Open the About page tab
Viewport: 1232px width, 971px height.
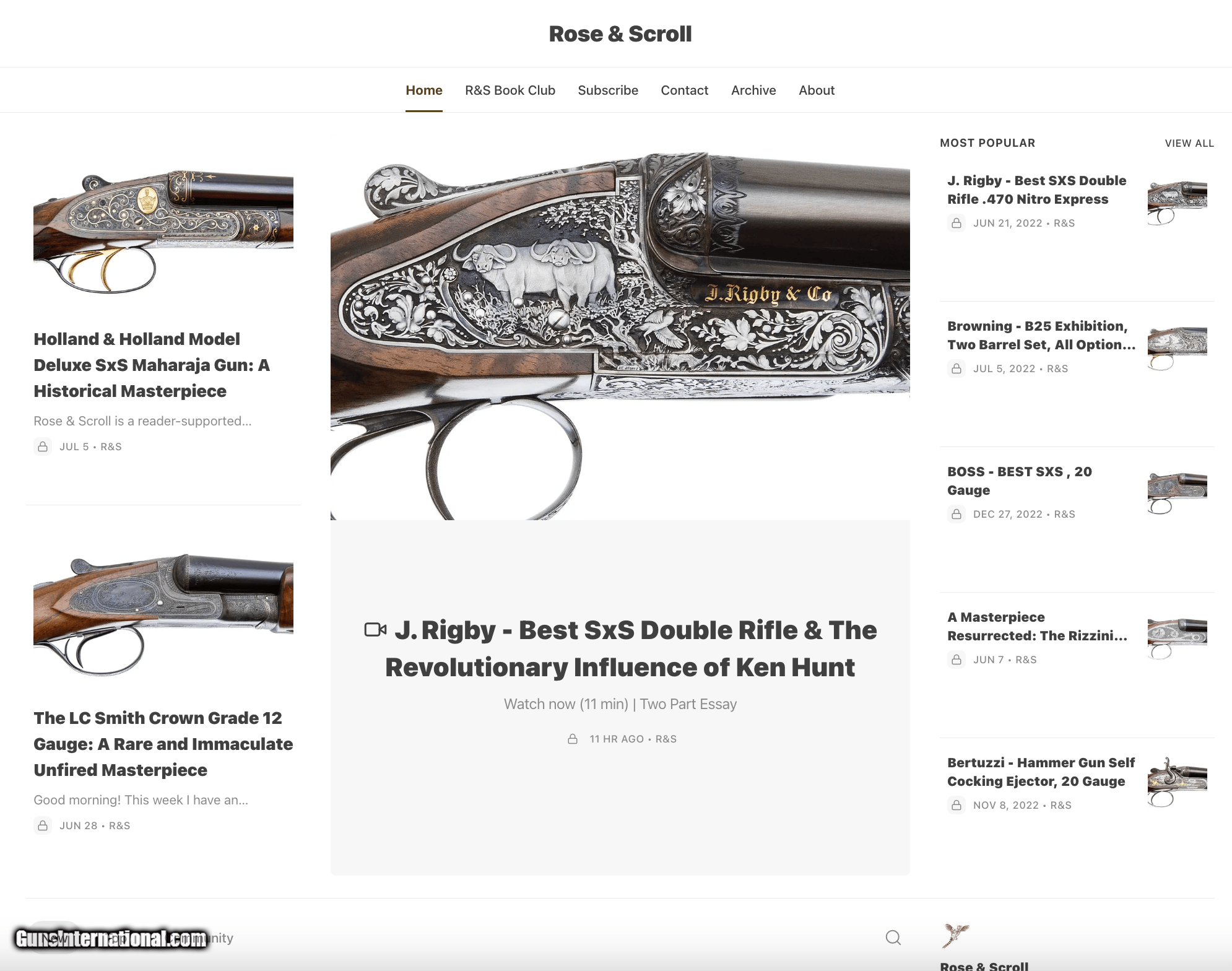coord(817,90)
